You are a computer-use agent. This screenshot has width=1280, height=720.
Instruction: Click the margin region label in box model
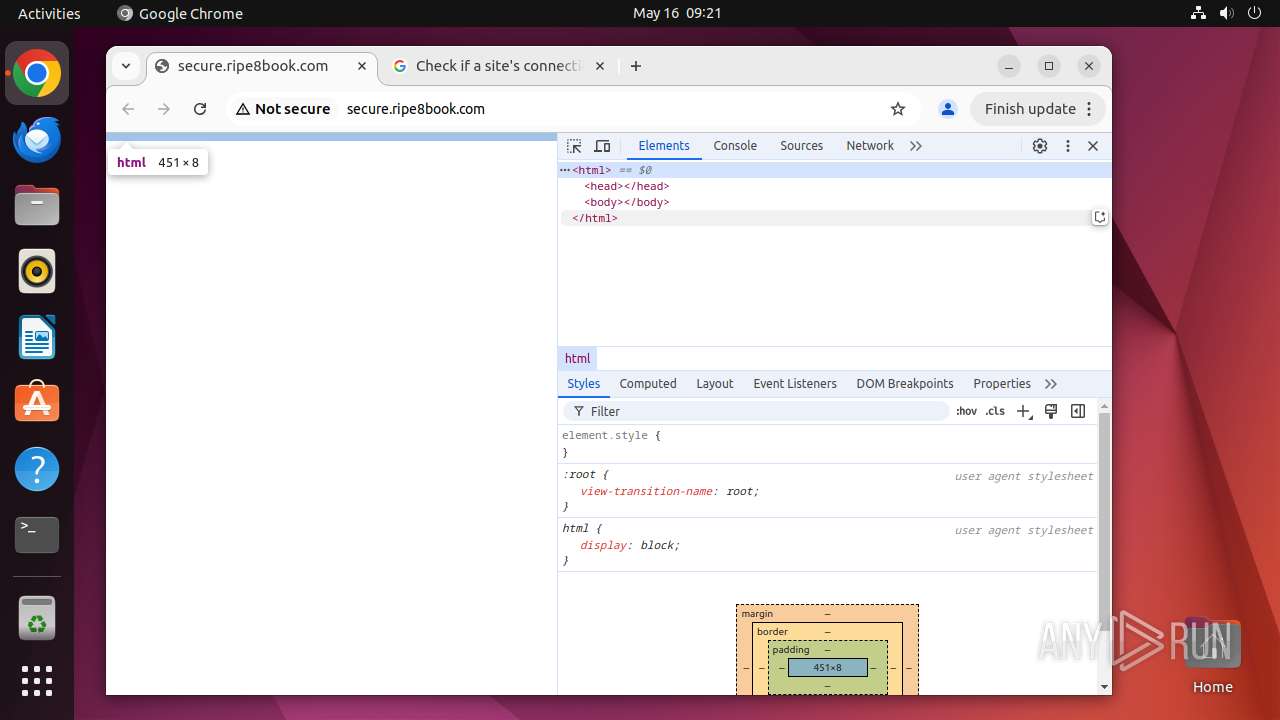click(x=757, y=614)
